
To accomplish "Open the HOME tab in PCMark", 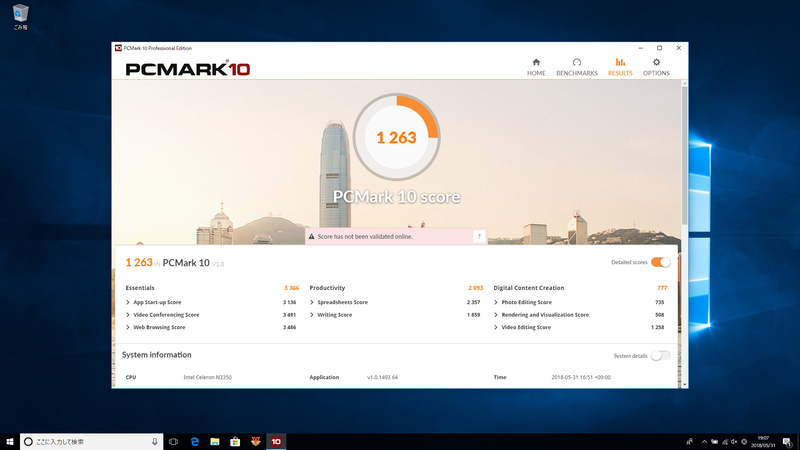I will [536, 67].
